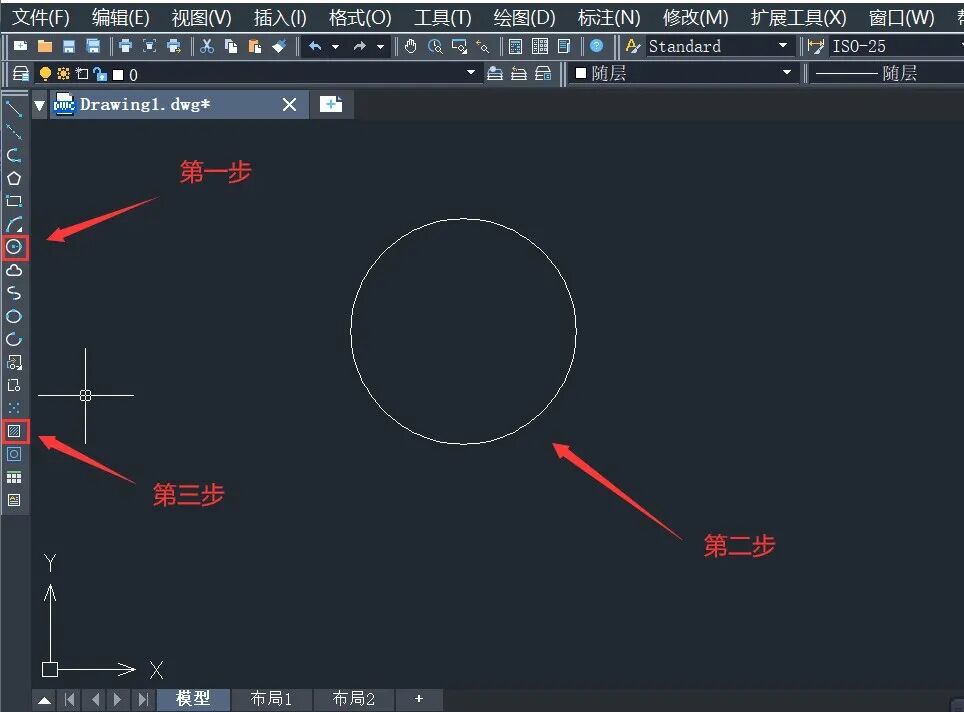Select the Polygon tool
The height and width of the screenshot is (712, 964).
point(14,178)
